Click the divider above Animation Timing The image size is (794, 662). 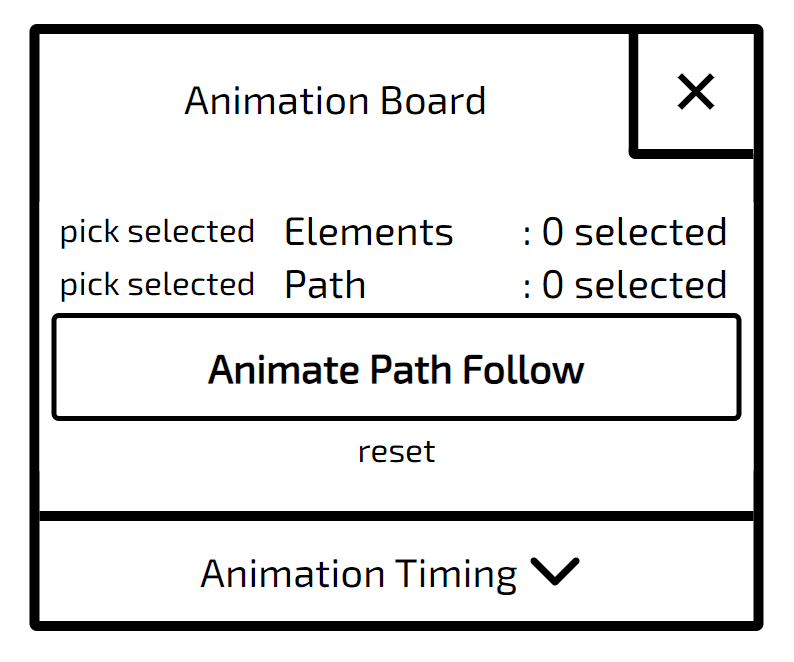(x=396, y=516)
